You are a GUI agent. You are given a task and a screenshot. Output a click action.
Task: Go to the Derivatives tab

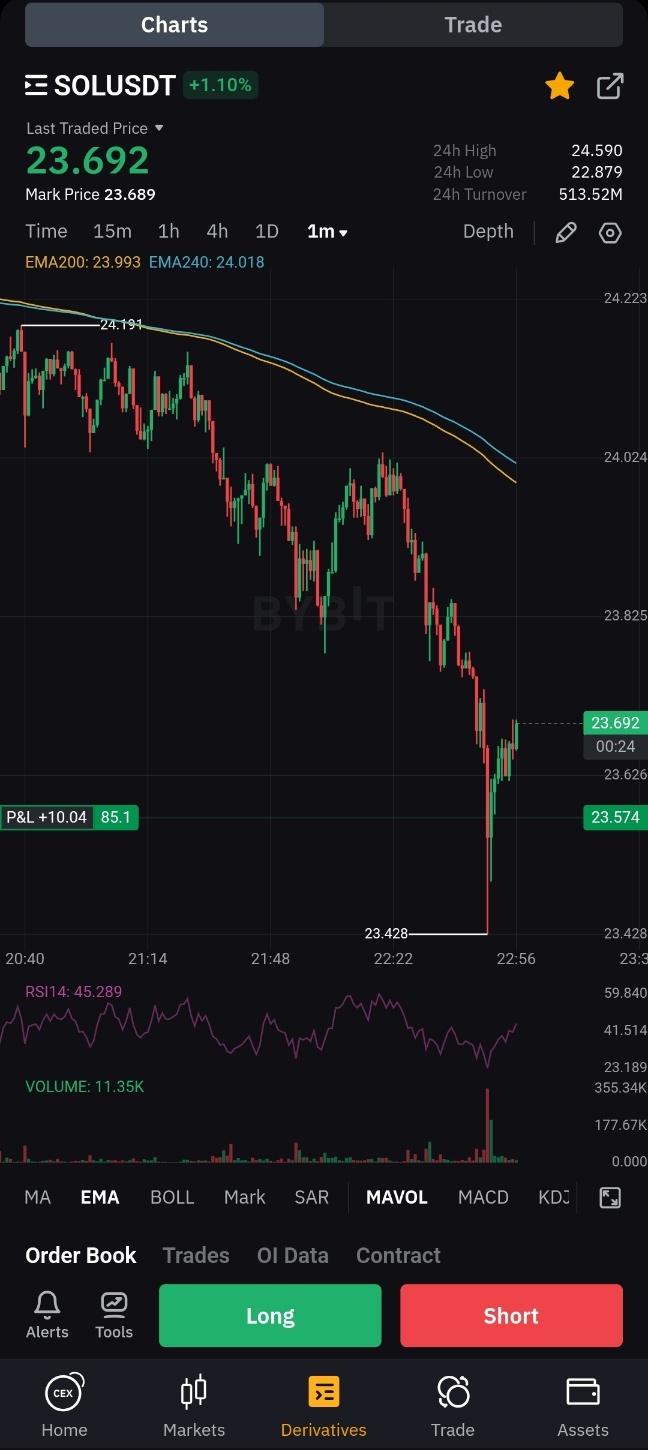point(324,1405)
